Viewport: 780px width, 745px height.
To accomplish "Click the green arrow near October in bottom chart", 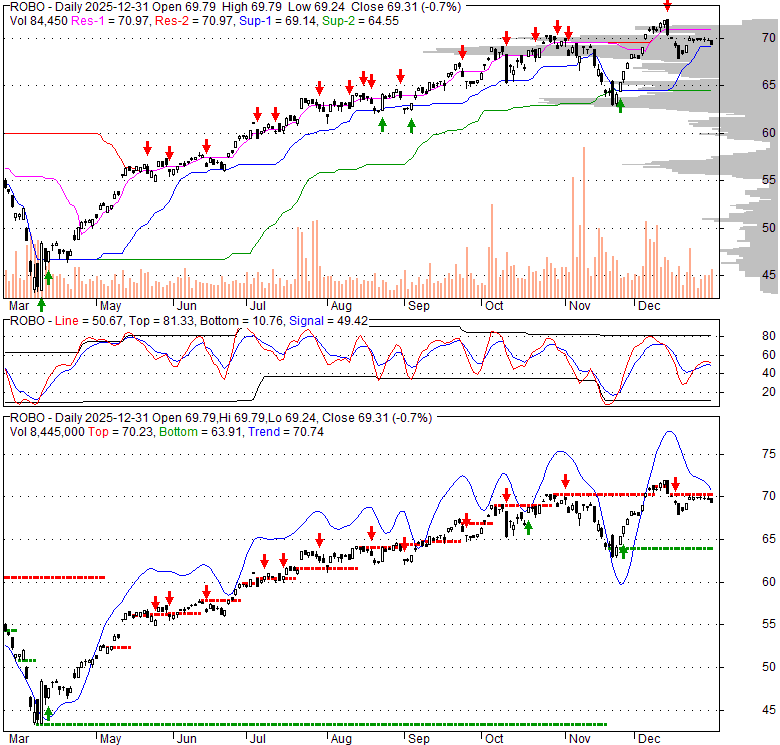I will [x=528, y=528].
